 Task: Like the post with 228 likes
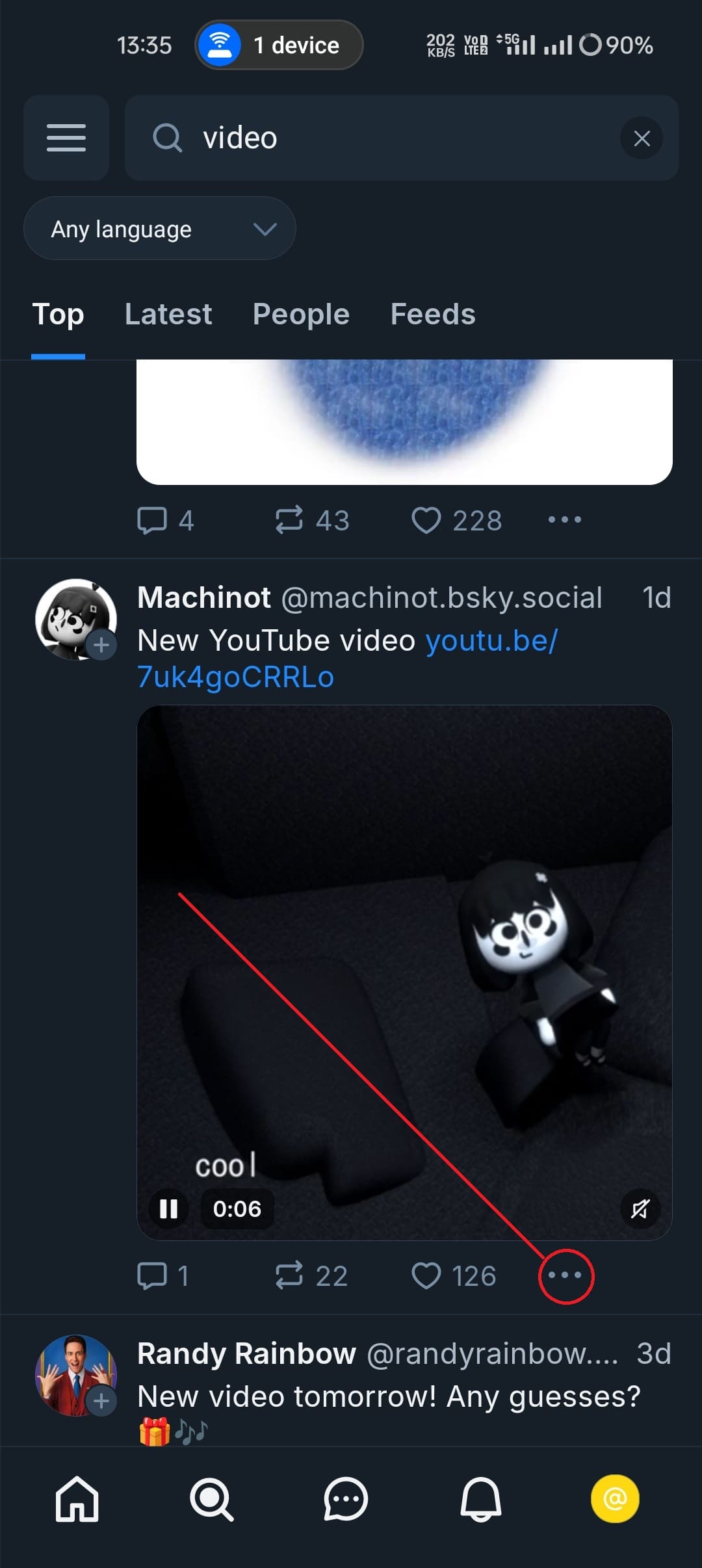[x=426, y=520]
